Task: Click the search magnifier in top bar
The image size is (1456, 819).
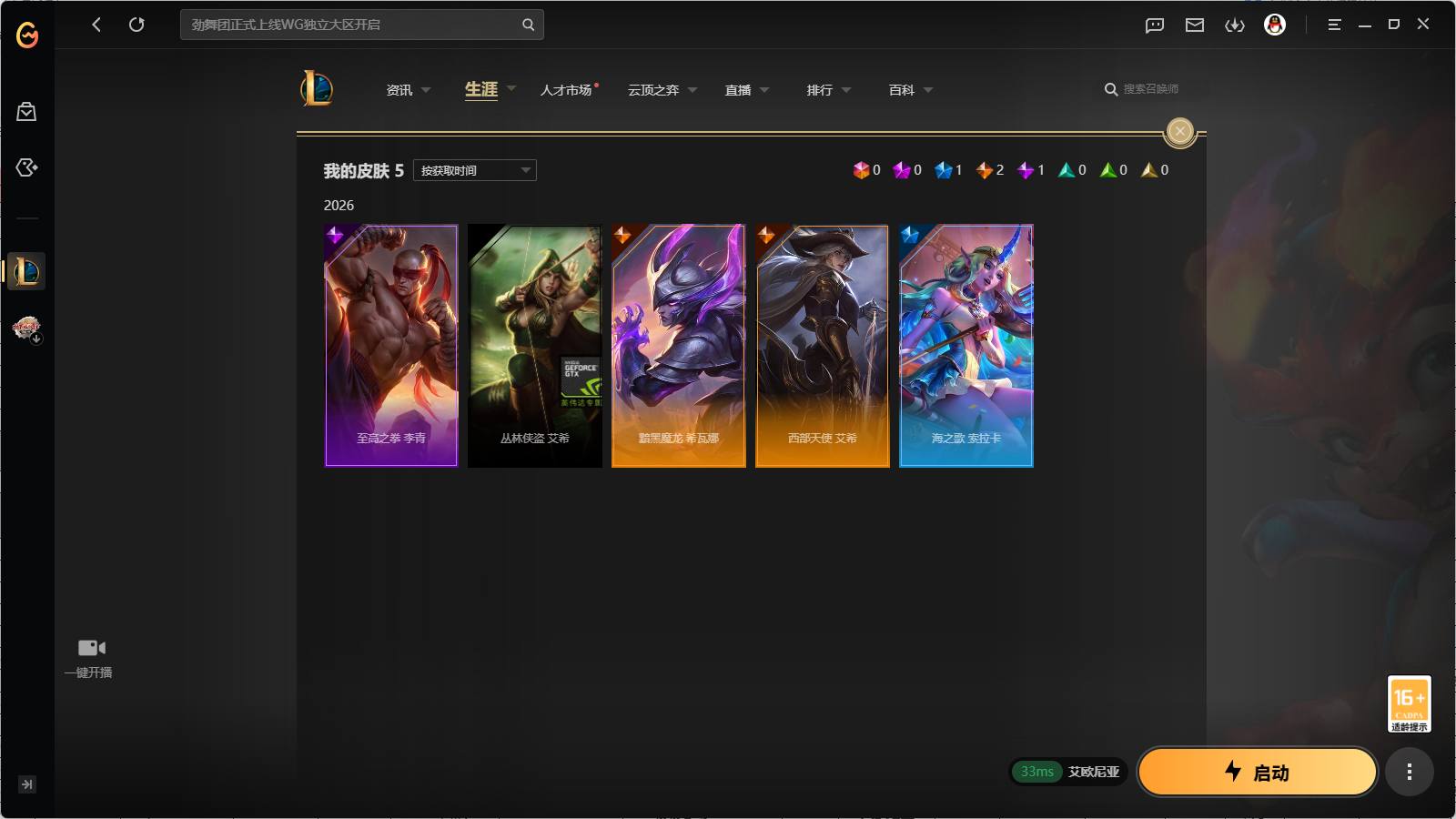Action: tap(528, 25)
